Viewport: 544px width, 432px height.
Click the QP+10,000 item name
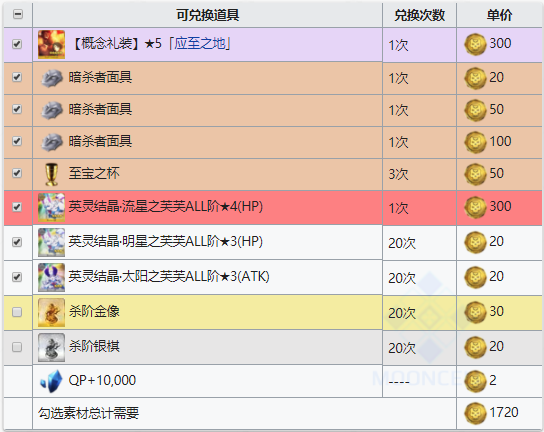(x=102, y=381)
